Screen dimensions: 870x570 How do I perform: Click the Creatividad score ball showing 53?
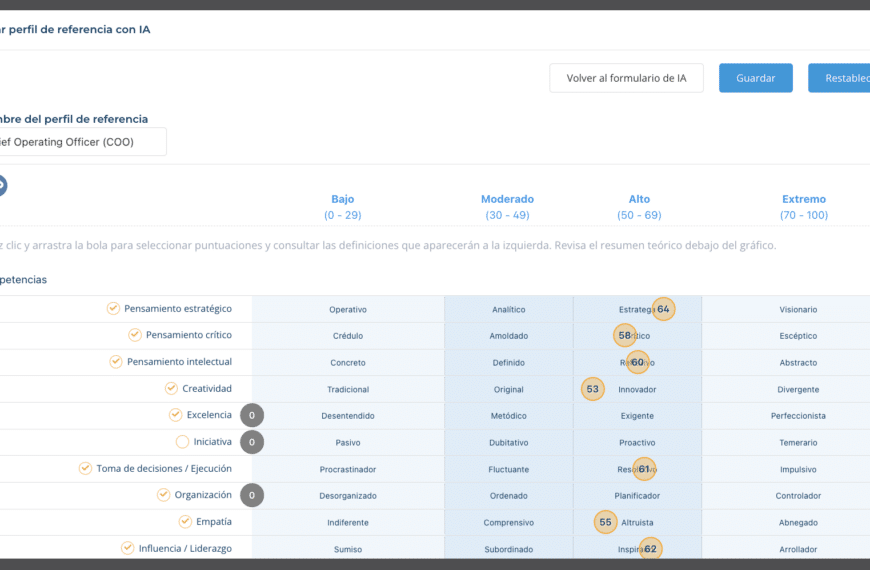click(593, 389)
